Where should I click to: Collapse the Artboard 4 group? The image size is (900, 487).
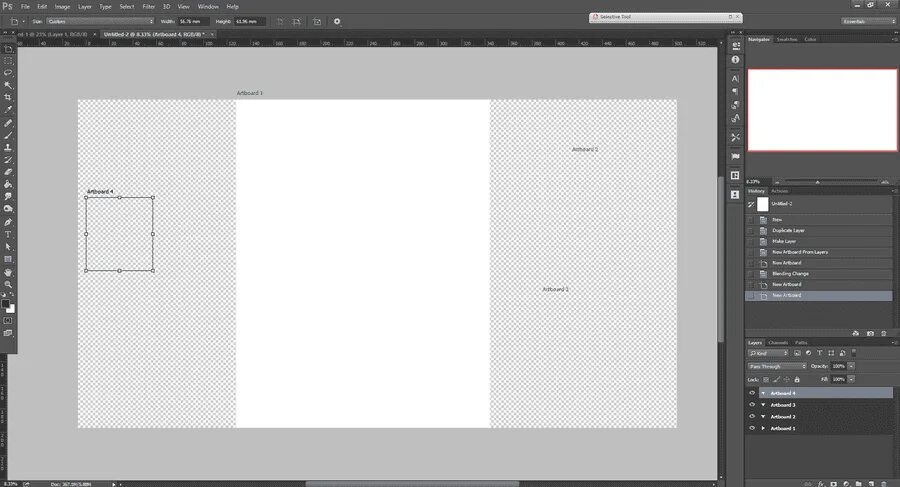(763, 393)
